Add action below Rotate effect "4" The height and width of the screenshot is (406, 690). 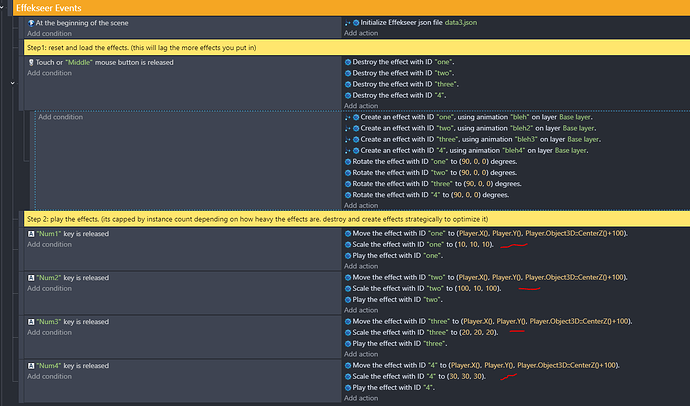[361, 205]
